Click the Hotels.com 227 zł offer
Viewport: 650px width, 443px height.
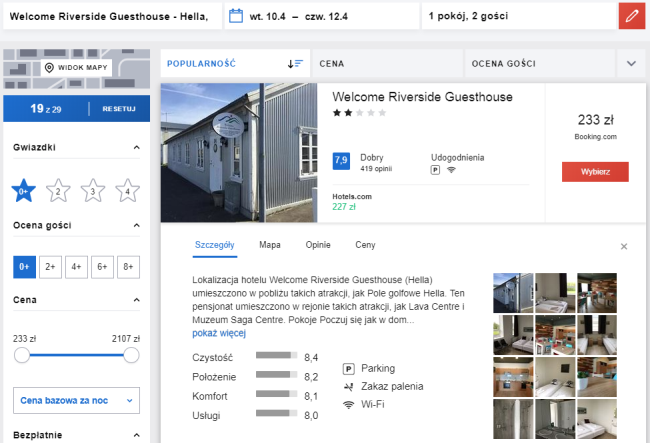tap(352, 202)
